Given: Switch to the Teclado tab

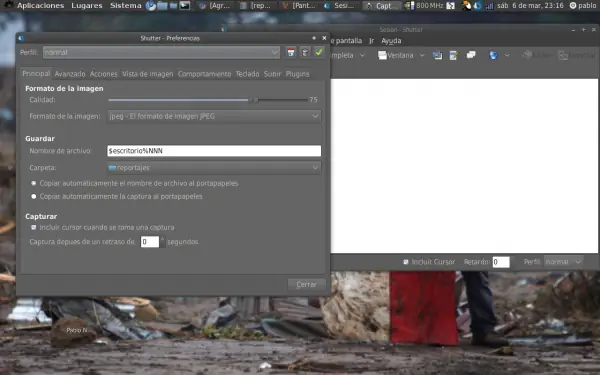Looking at the screenshot, I should [x=247, y=74].
